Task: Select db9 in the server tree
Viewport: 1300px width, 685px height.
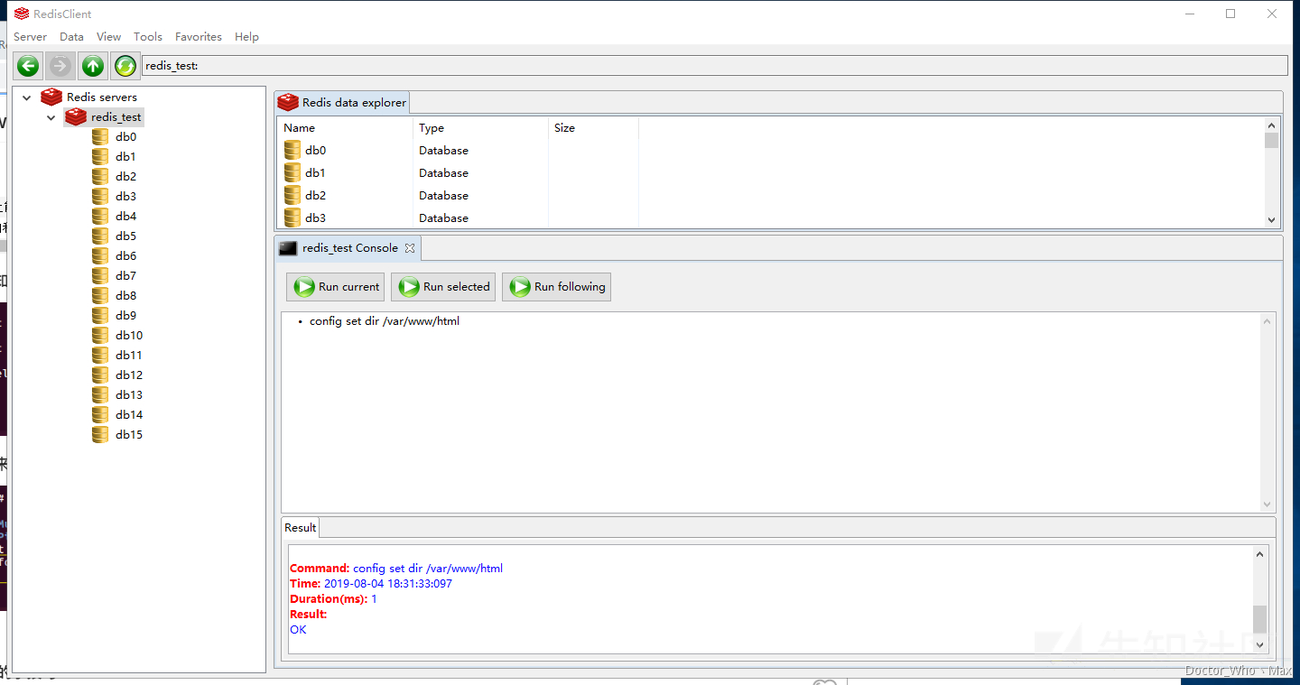Action: pos(125,315)
